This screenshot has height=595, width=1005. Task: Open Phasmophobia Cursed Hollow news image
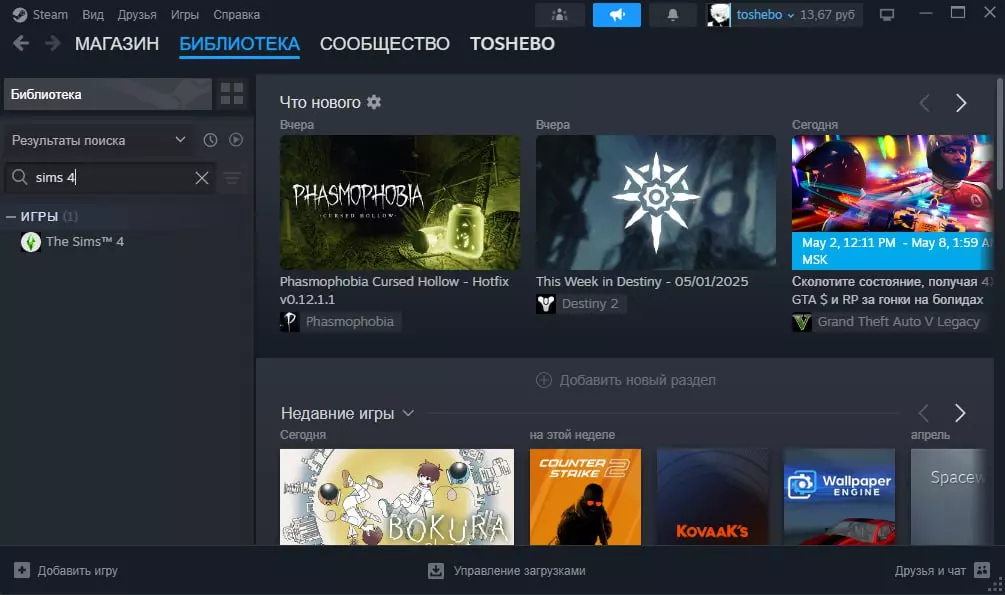(400, 202)
